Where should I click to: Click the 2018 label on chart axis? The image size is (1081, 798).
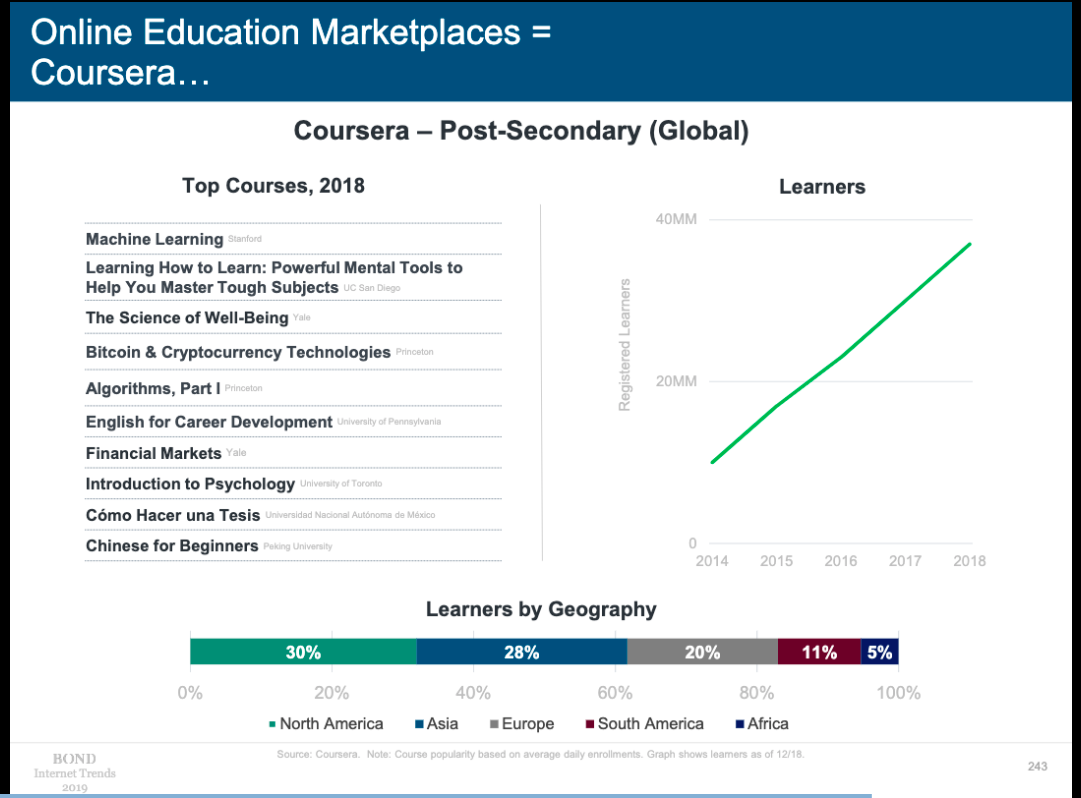tap(969, 561)
